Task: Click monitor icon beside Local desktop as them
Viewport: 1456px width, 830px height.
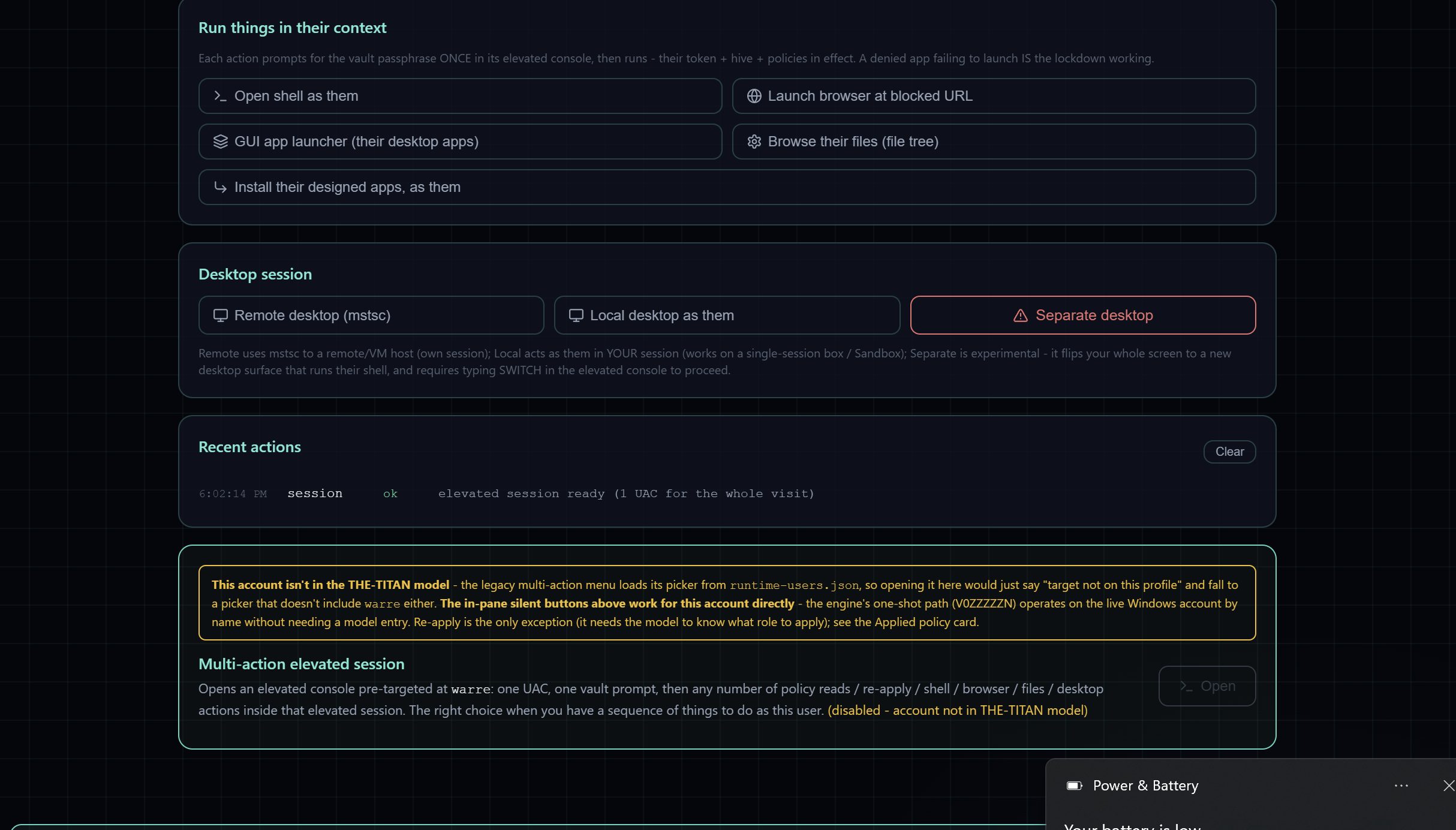Action: 576,315
